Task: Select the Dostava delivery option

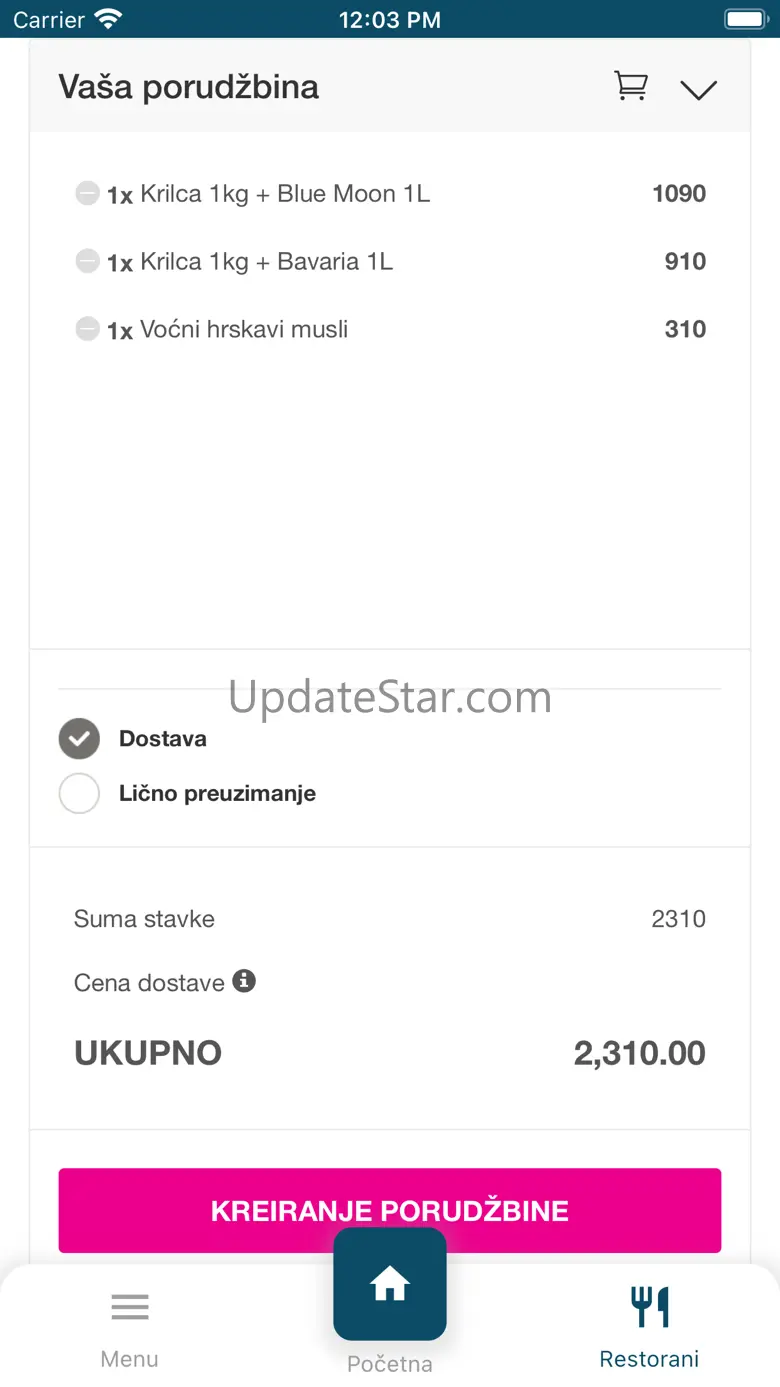Action: tap(79, 739)
